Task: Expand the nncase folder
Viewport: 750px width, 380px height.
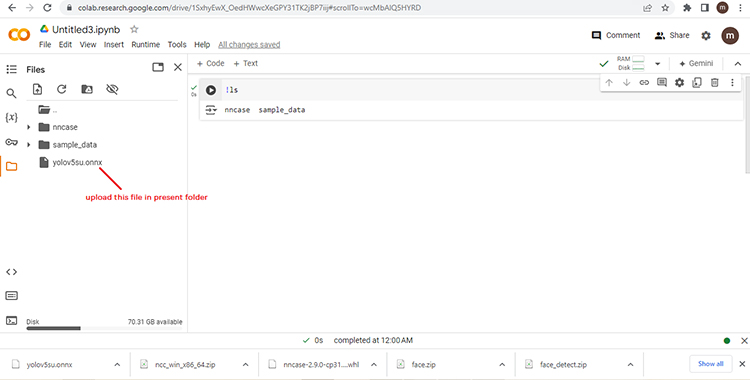Action: click(29, 127)
